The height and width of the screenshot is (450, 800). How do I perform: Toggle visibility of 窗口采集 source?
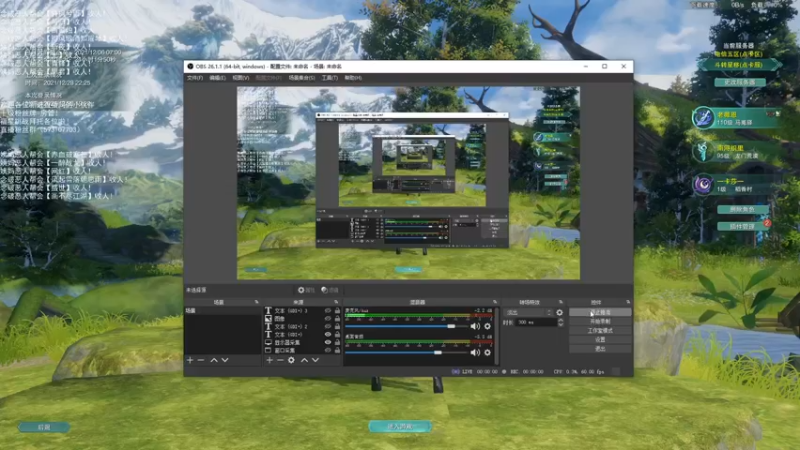point(328,351)
